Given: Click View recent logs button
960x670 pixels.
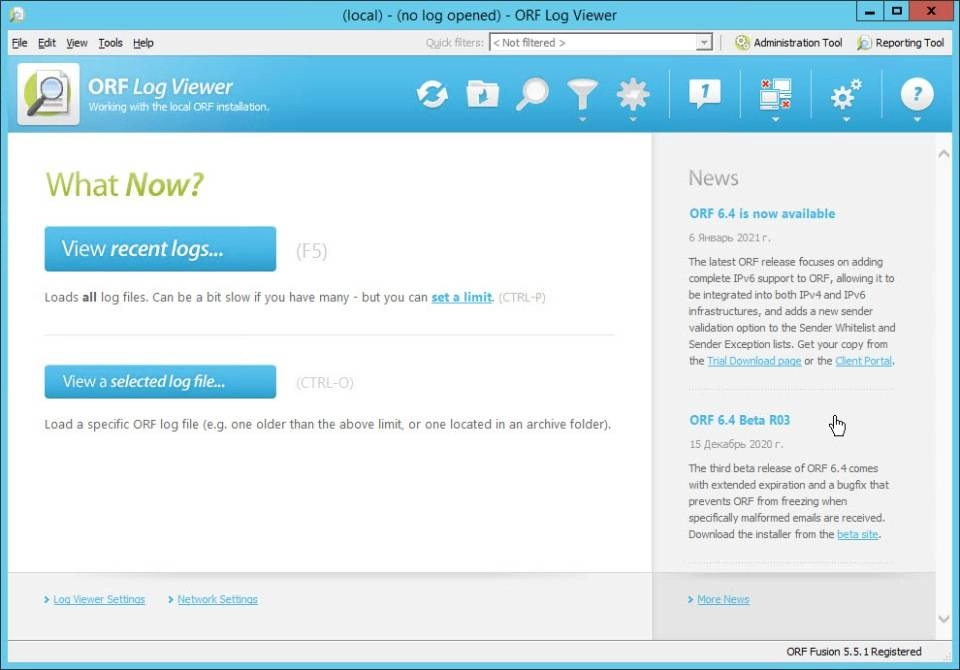Looking at the screenshot, I should click(160, 249).
